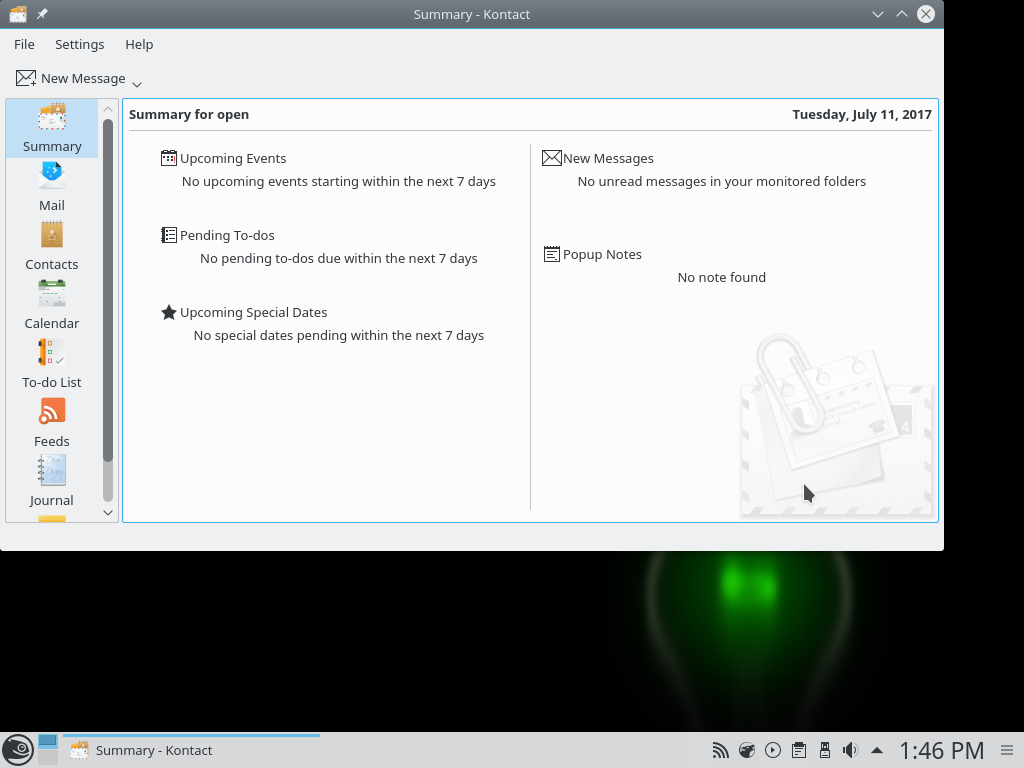Switch to the Contacts view
This screenshot has height=768, width=1024.
tap(52, 246)
